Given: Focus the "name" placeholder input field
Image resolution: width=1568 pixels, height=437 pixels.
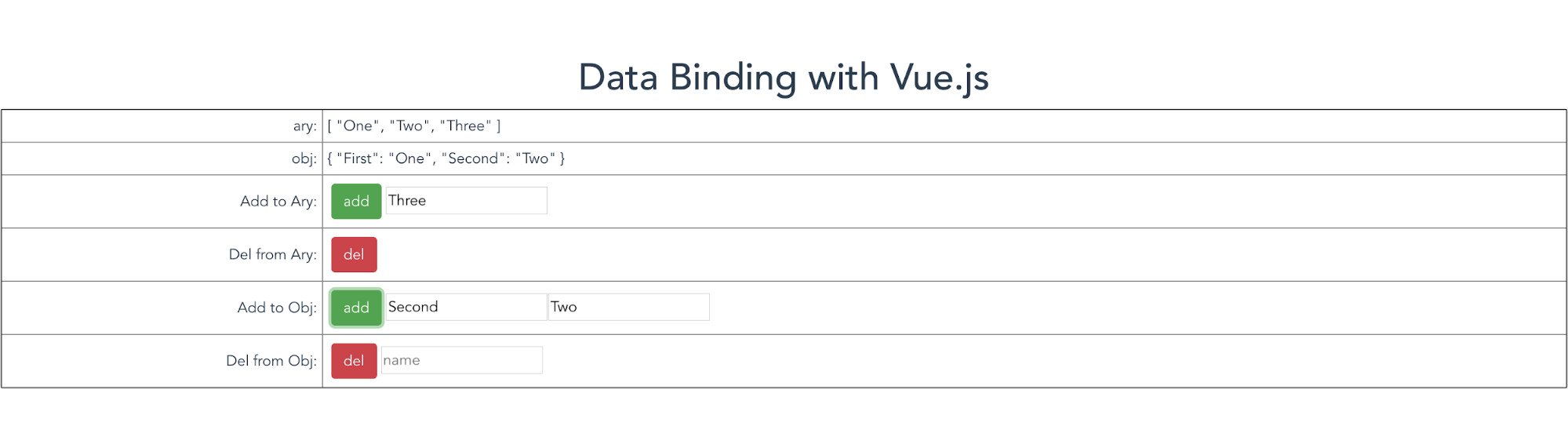Looking at the screenshot, I should click(x=461, y=360).
